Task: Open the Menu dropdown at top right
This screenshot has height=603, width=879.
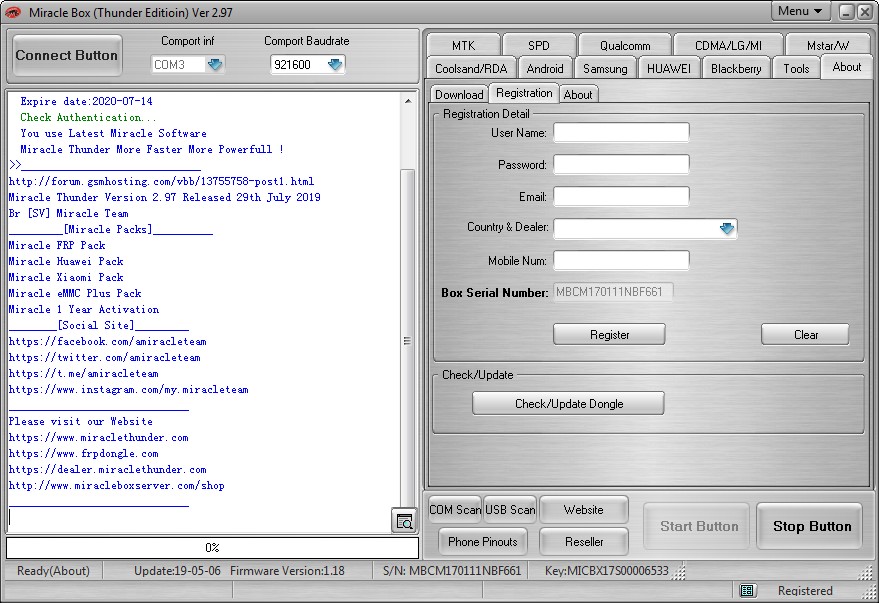Action: (x=799, y=11)
